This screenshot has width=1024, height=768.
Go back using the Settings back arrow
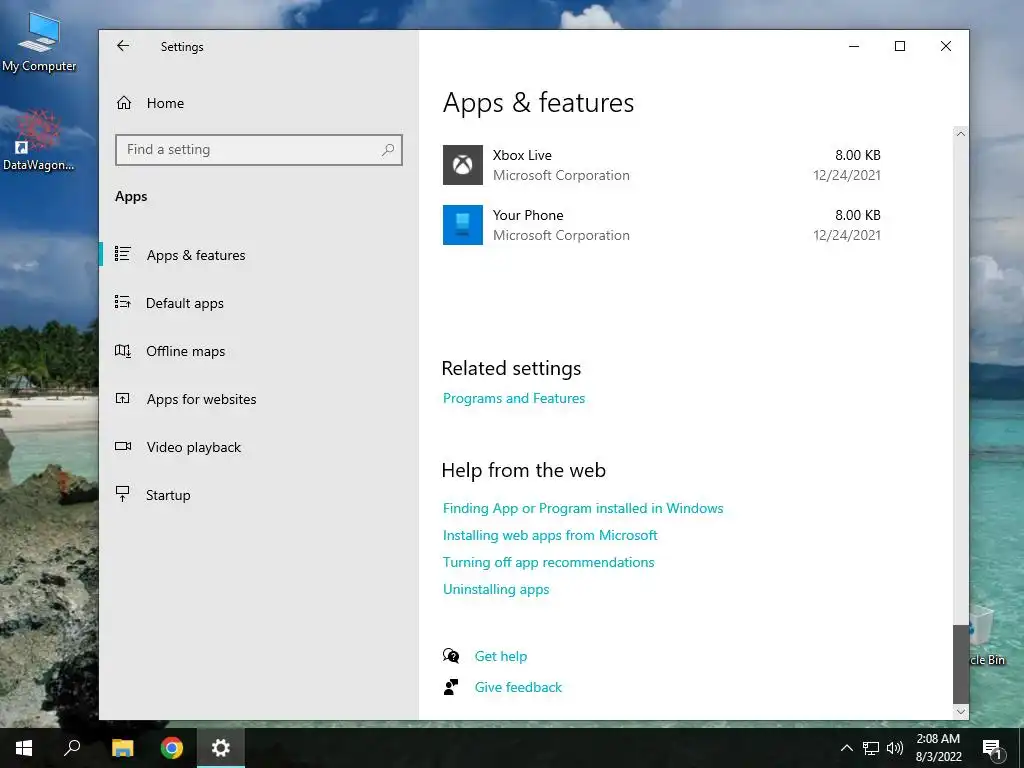tap(123, 46)
